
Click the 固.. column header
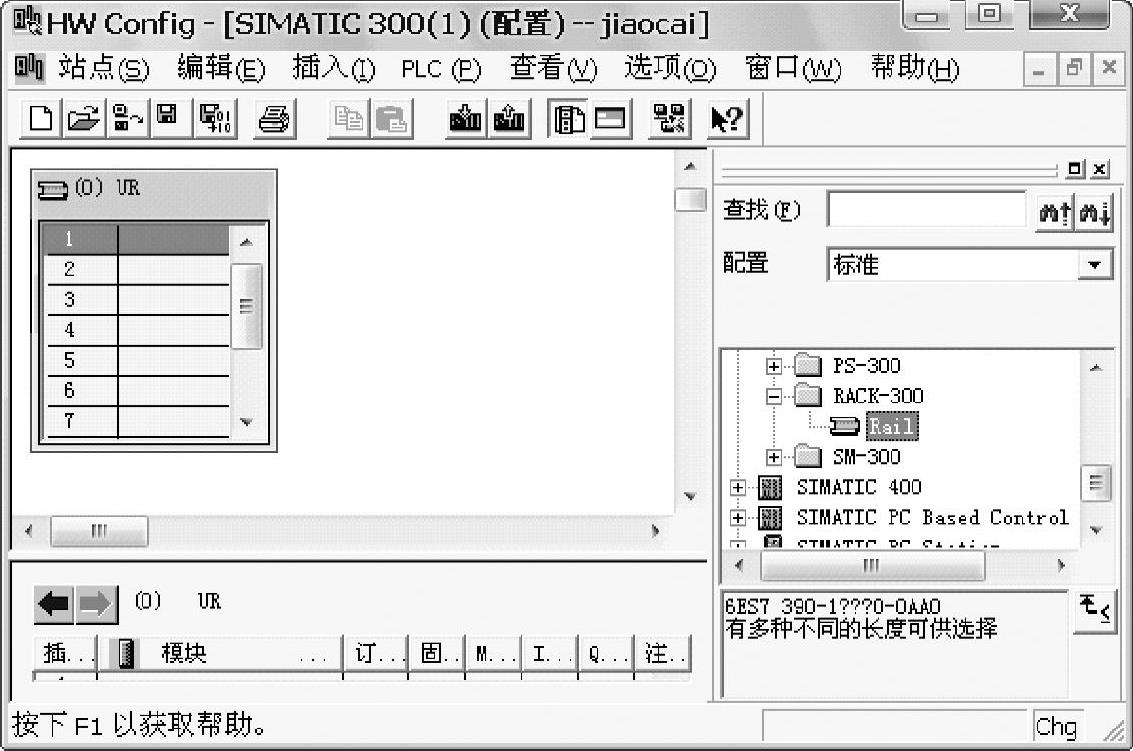[438, 654]
